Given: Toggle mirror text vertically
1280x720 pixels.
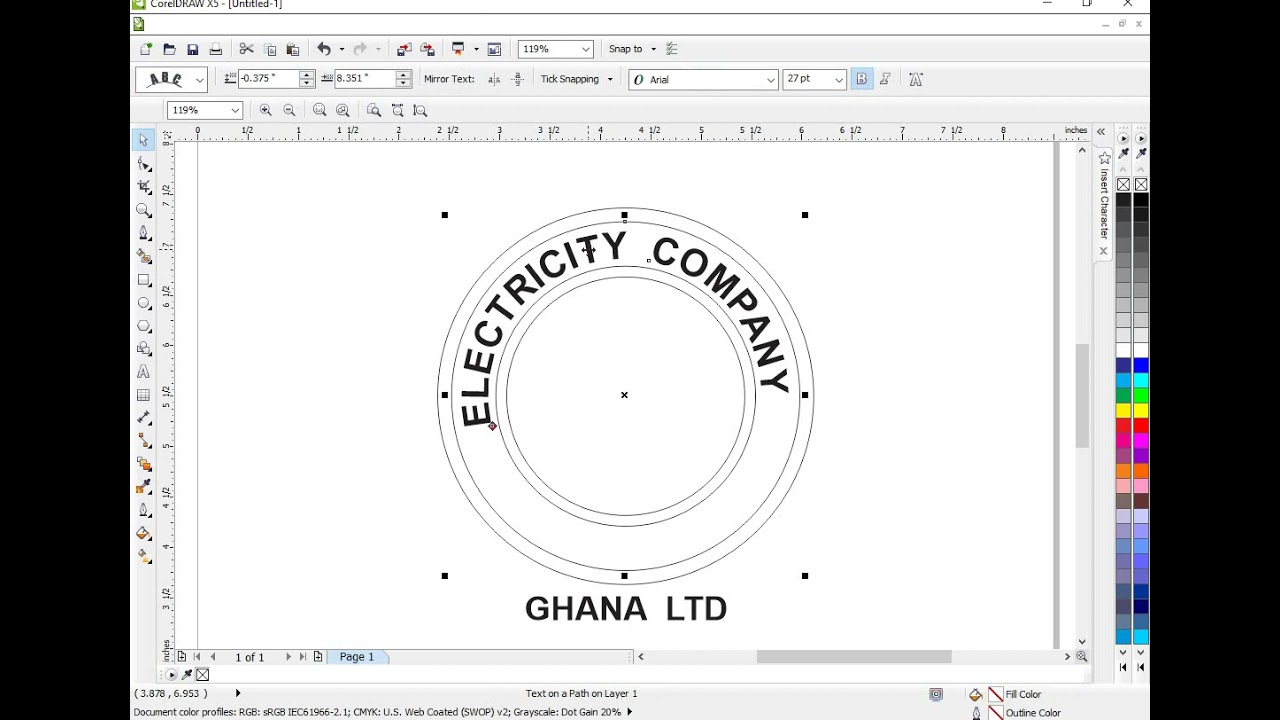Looking at the screenshot, I should coord(518,79).
